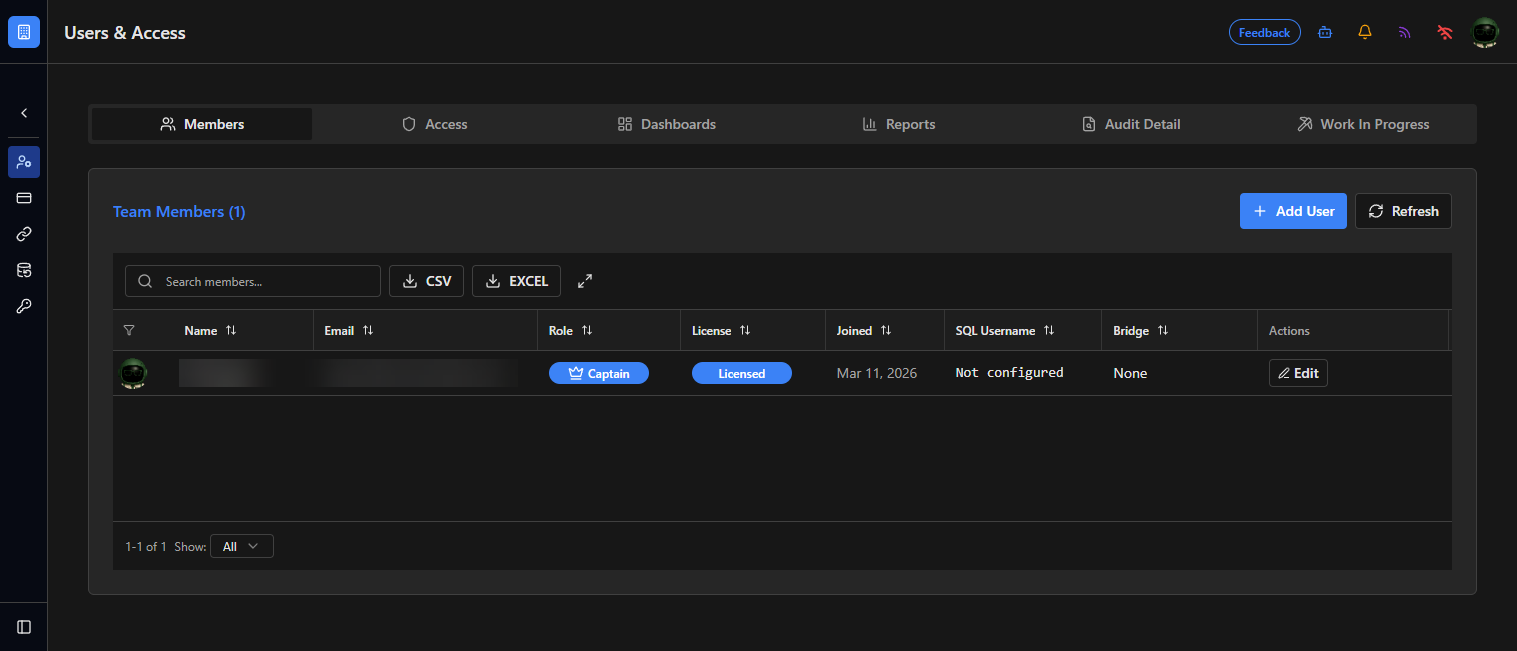Viewport: 1517px width, 651px height.
Task: Toggle the sidebar panel at bottom left
Action: 24,627
